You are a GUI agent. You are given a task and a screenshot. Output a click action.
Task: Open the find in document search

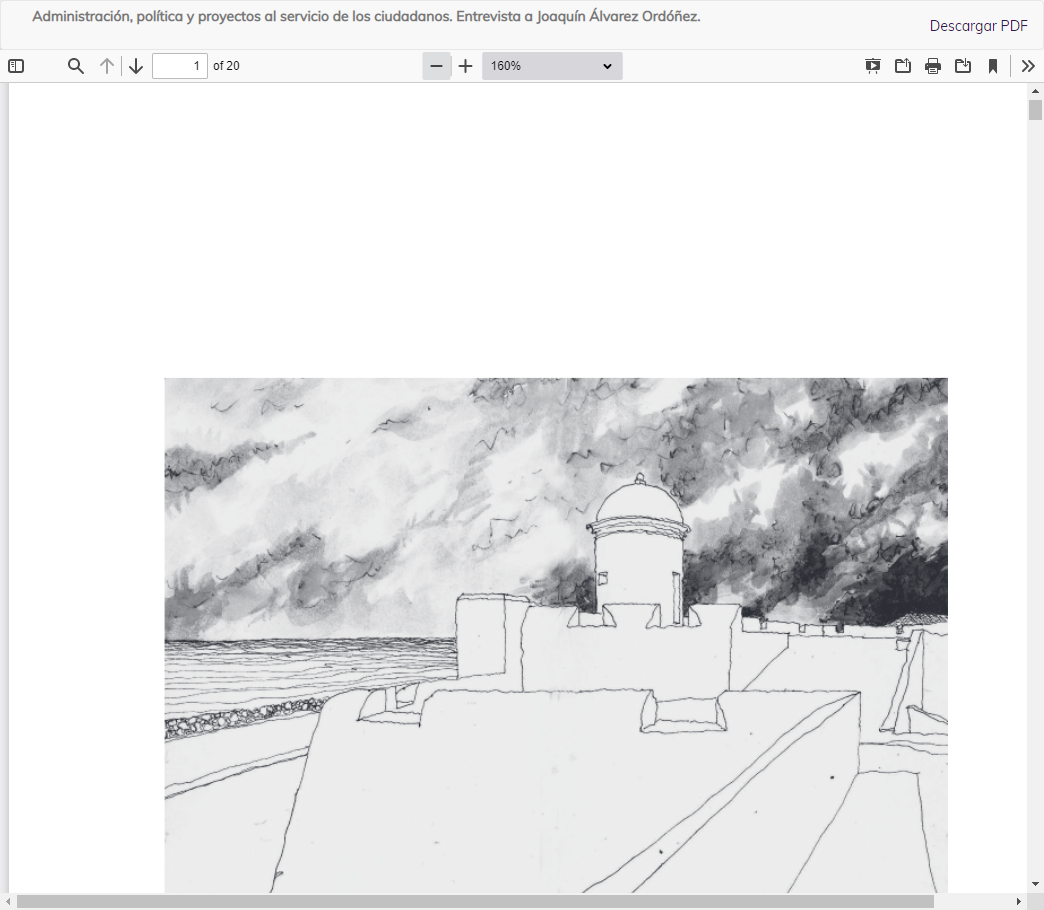click(76, 66)
